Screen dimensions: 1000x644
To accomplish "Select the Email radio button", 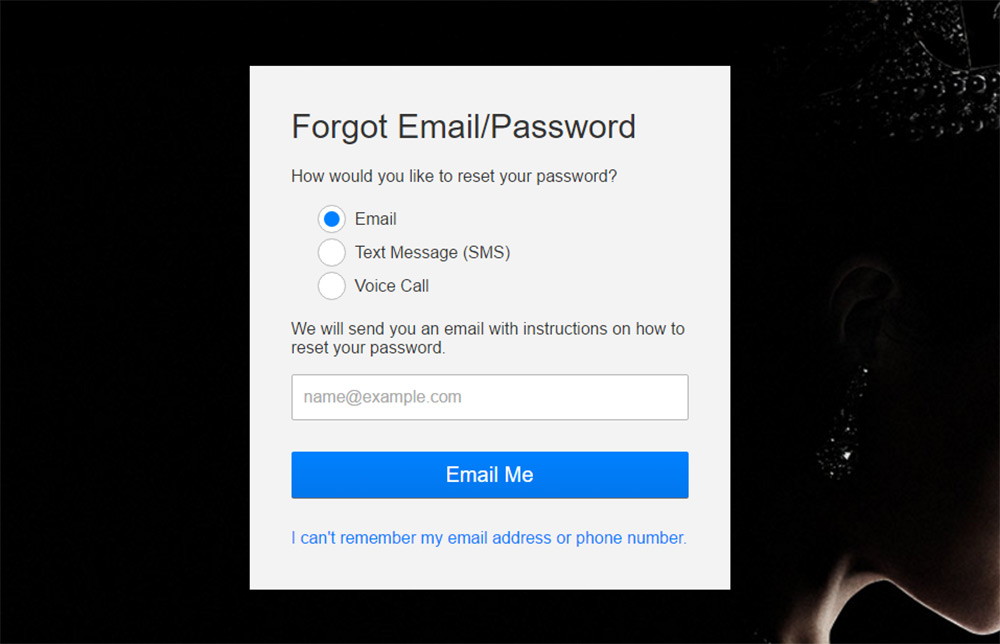I will 332,219.
